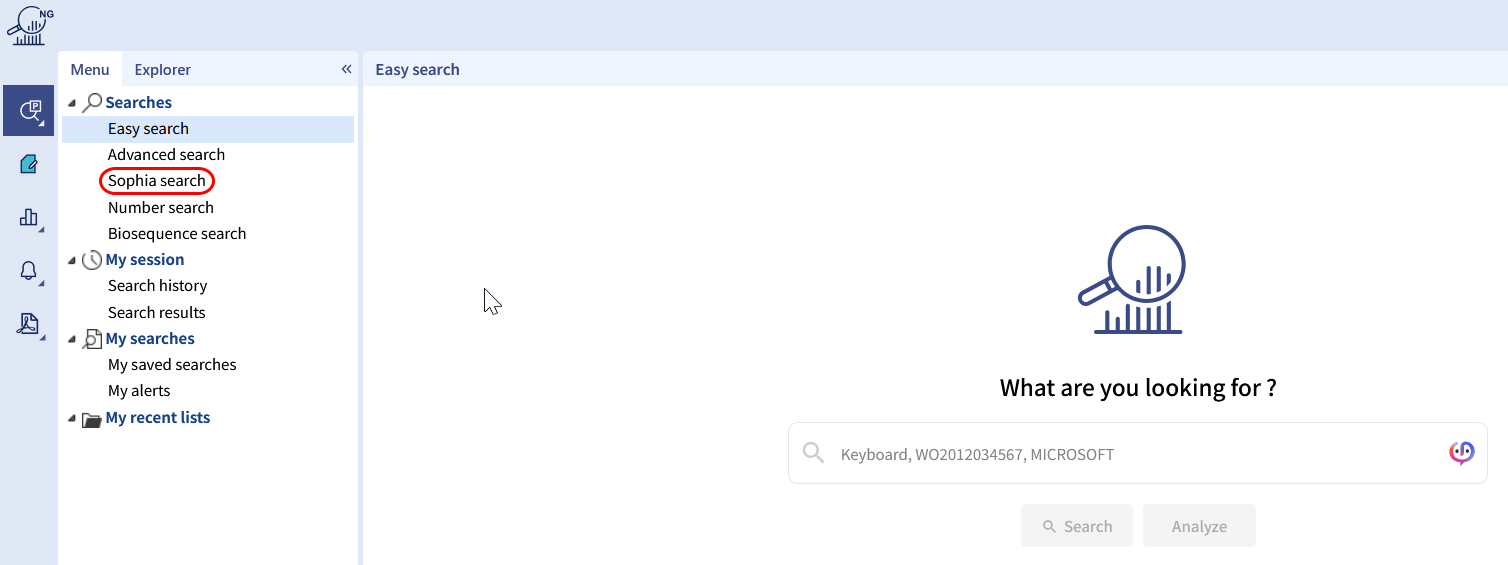Switch to the Explorer tab
The height and width of the screenshot is (565, 1508).
click(162, 69)
